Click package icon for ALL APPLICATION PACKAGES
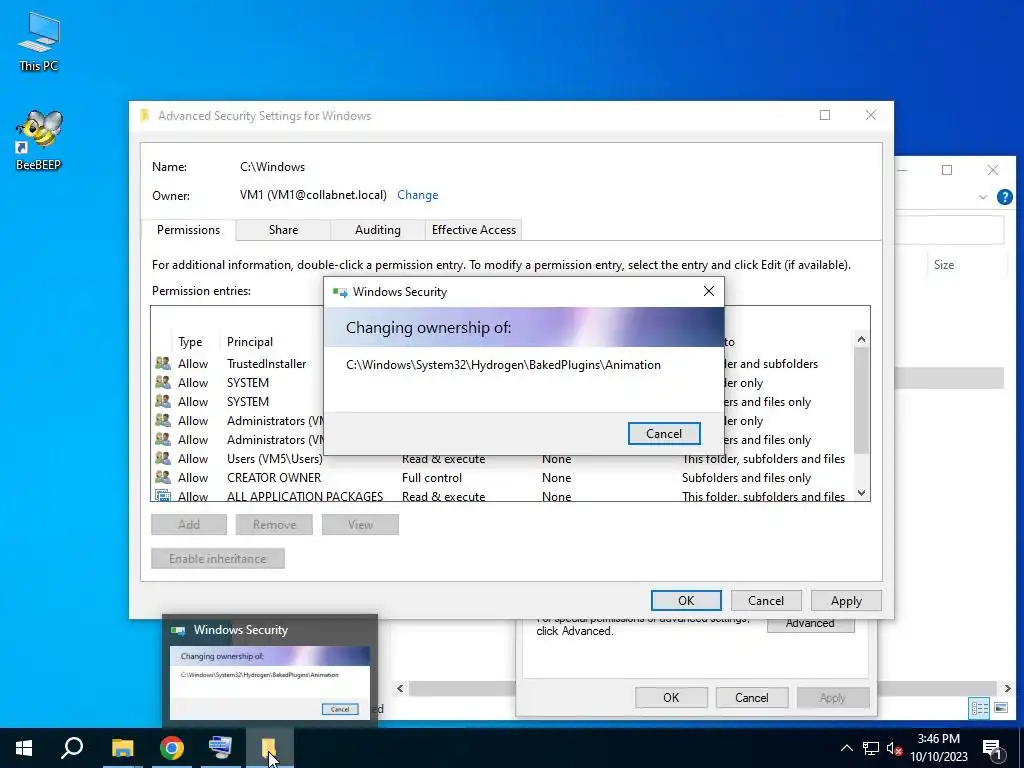 pyautogui.click(x=163, y=496)
